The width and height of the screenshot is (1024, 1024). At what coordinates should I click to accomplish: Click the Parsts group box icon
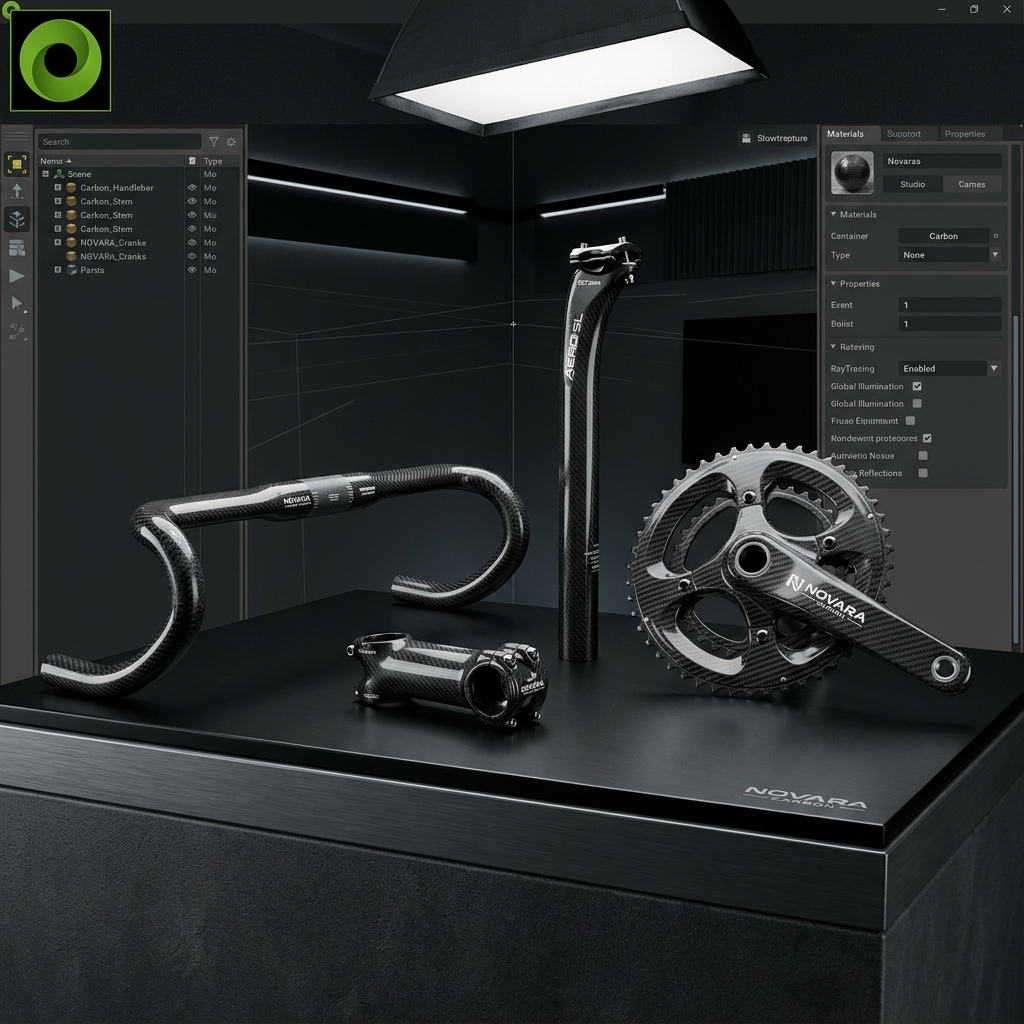point(71,270)
